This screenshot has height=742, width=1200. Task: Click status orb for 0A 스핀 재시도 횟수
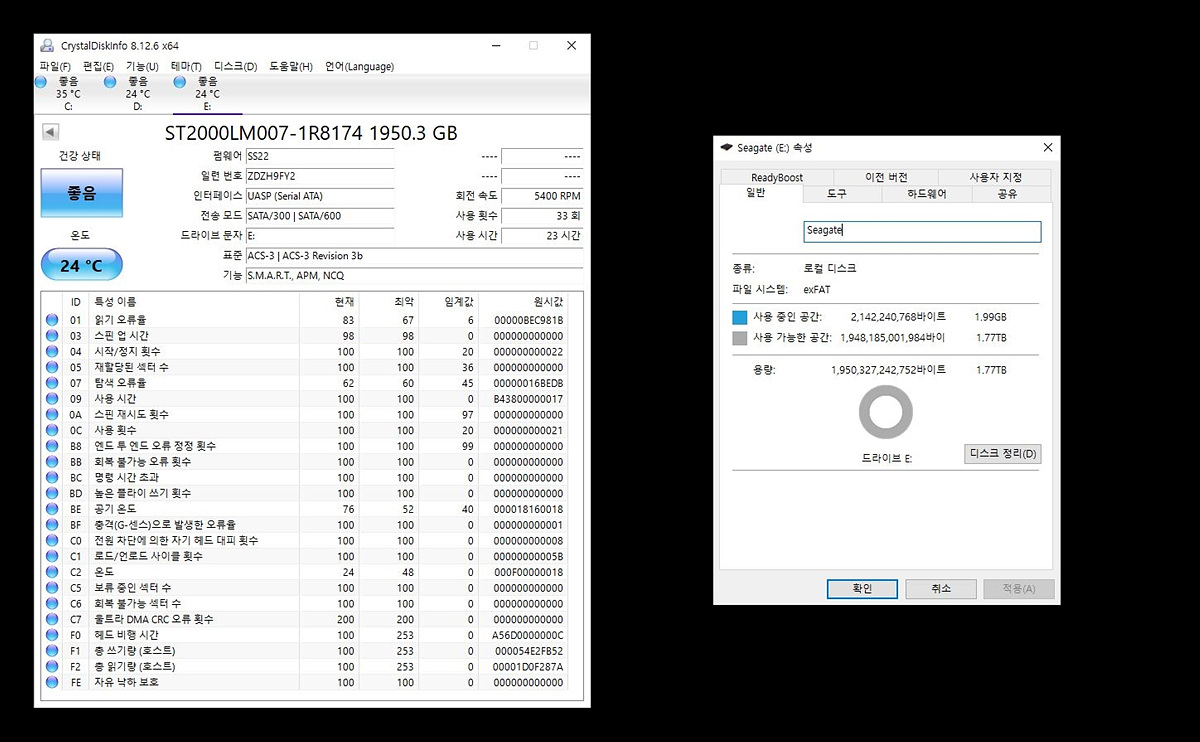pyautogui.click(x=52, y=415)
